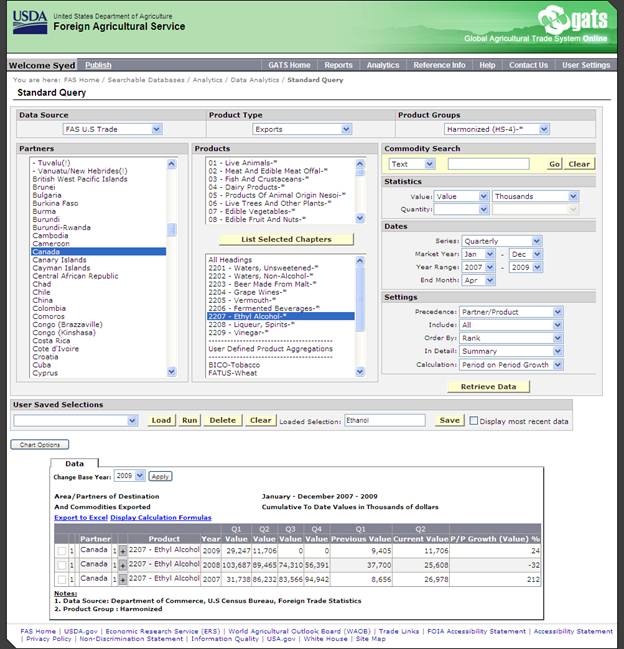Open the Reports menu
Image resolution: width=624 pixels, height=649 pixels.
tap(338, 65)
